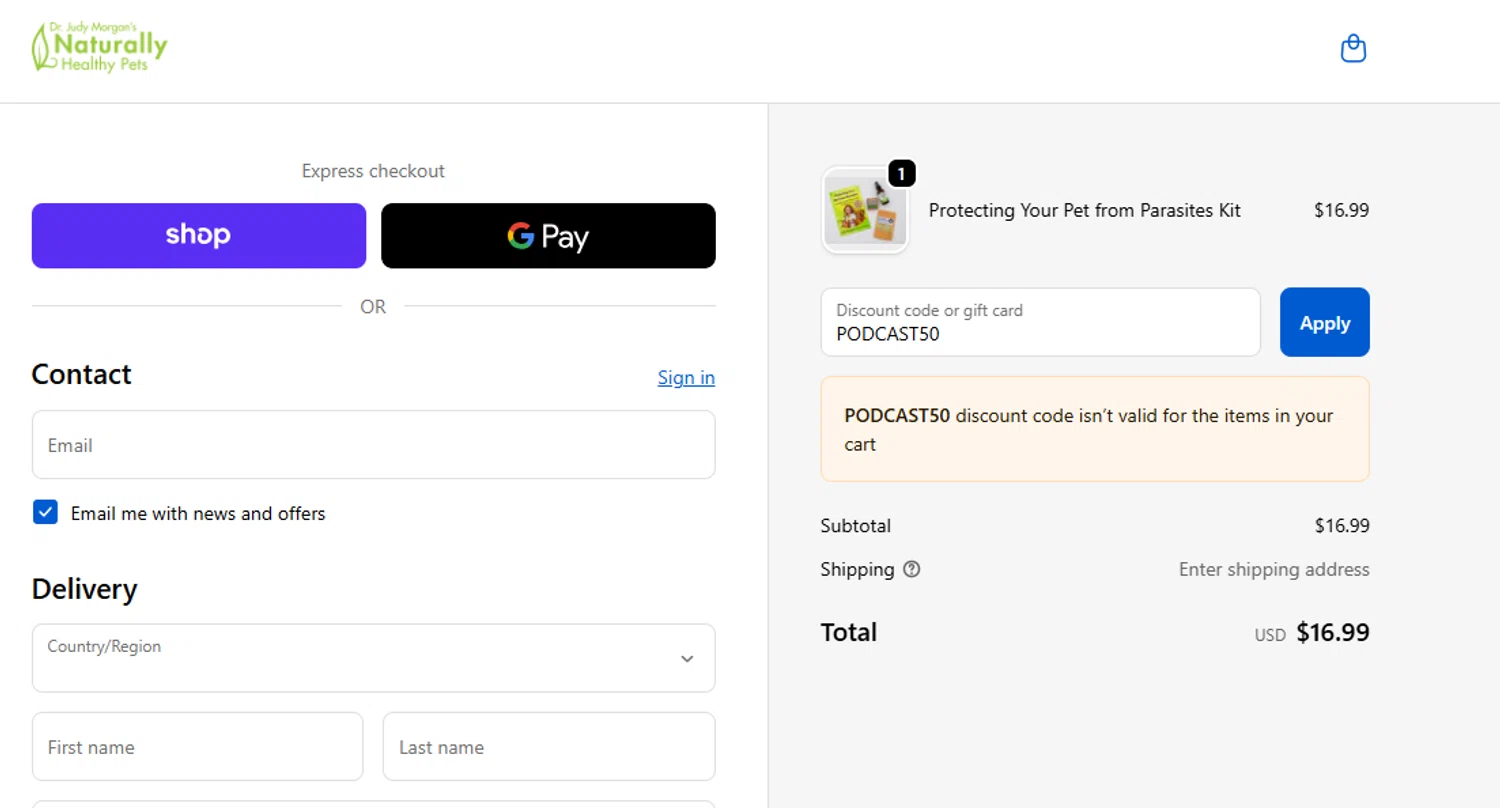The image size is (1500, 808).
Task: Click the Contact heading
Action: point(81,374)
